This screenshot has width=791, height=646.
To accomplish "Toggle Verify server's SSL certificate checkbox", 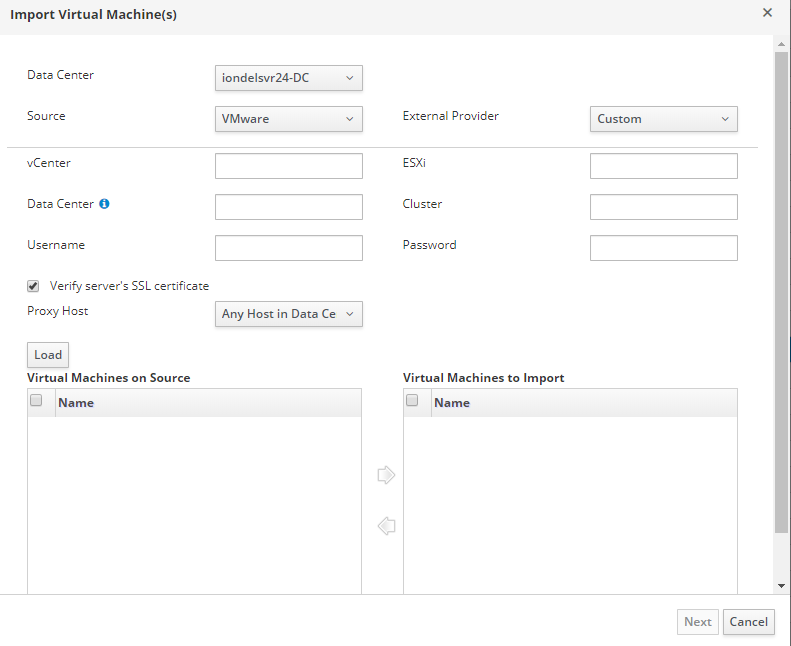I will coord(33,286).
